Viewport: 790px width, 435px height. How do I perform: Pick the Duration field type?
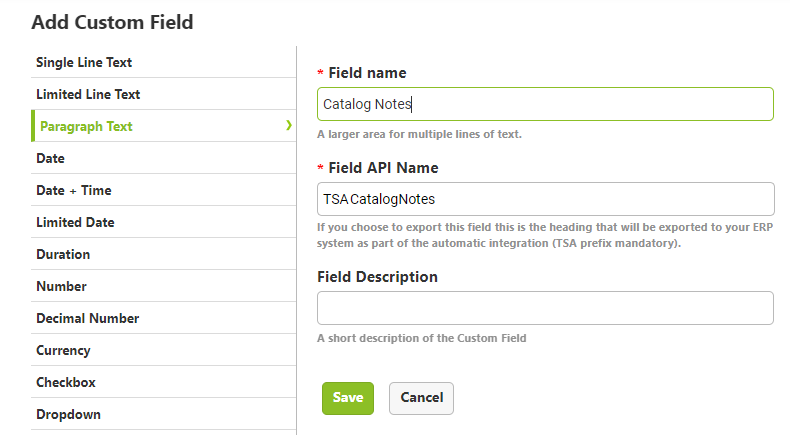(x=163, y=254)
